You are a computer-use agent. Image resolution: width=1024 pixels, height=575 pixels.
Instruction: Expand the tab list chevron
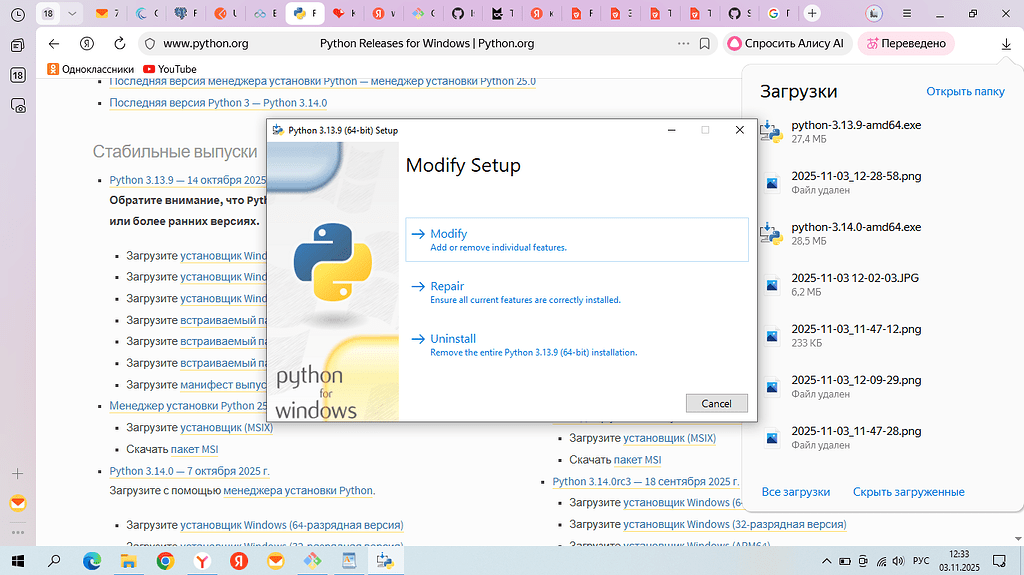[72, 13]
